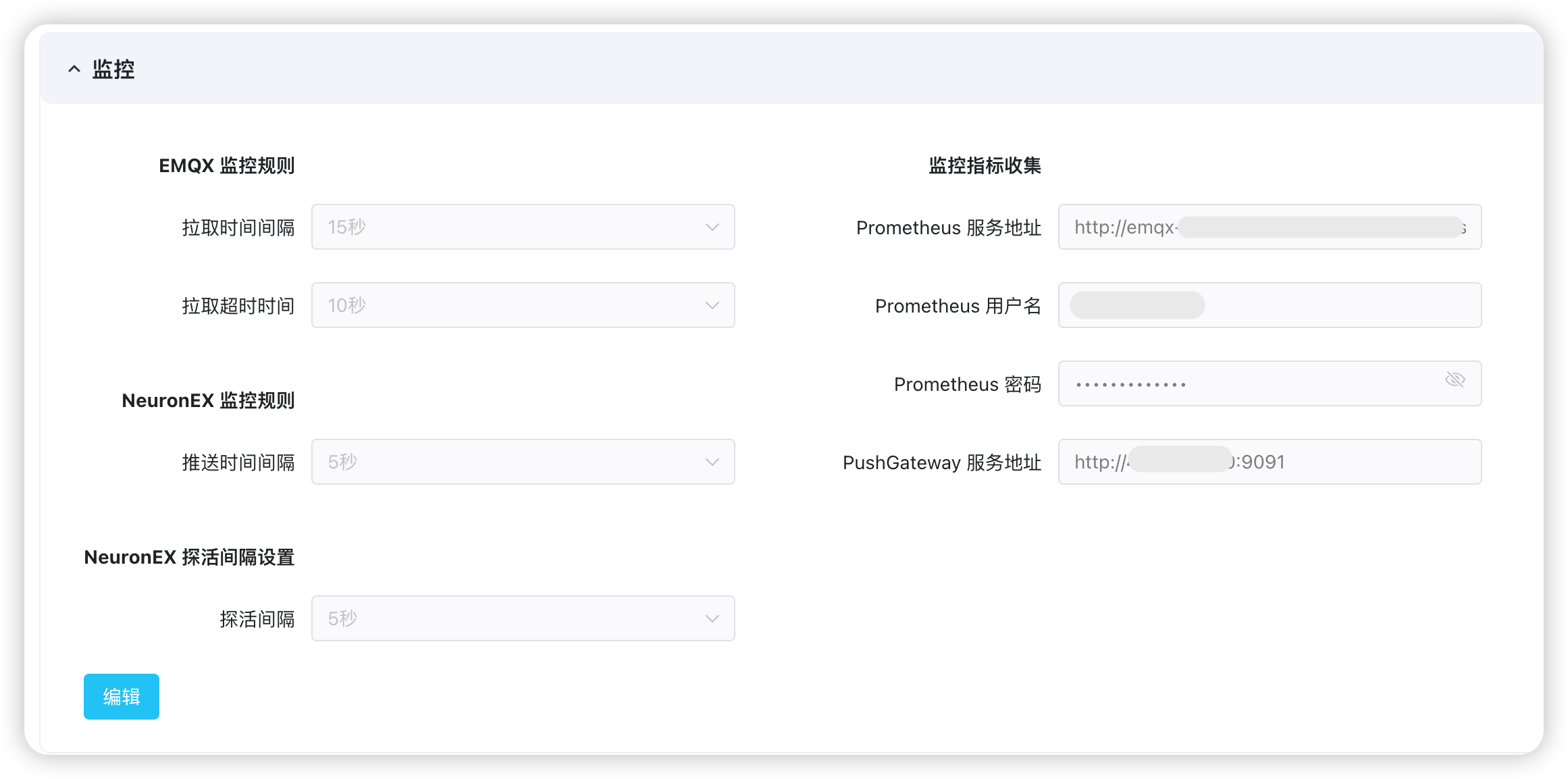
Task: Click the 监控 panel header title
Action: [113, 69]
